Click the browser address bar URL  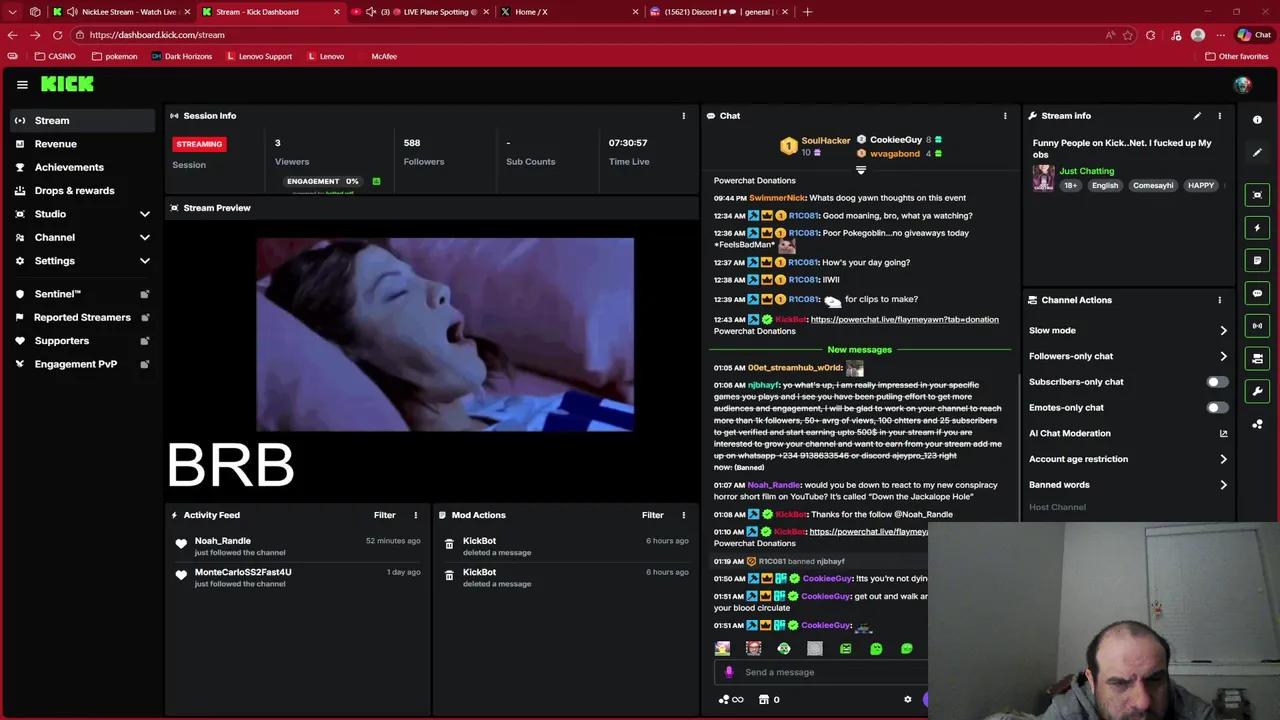pos(157,35)
